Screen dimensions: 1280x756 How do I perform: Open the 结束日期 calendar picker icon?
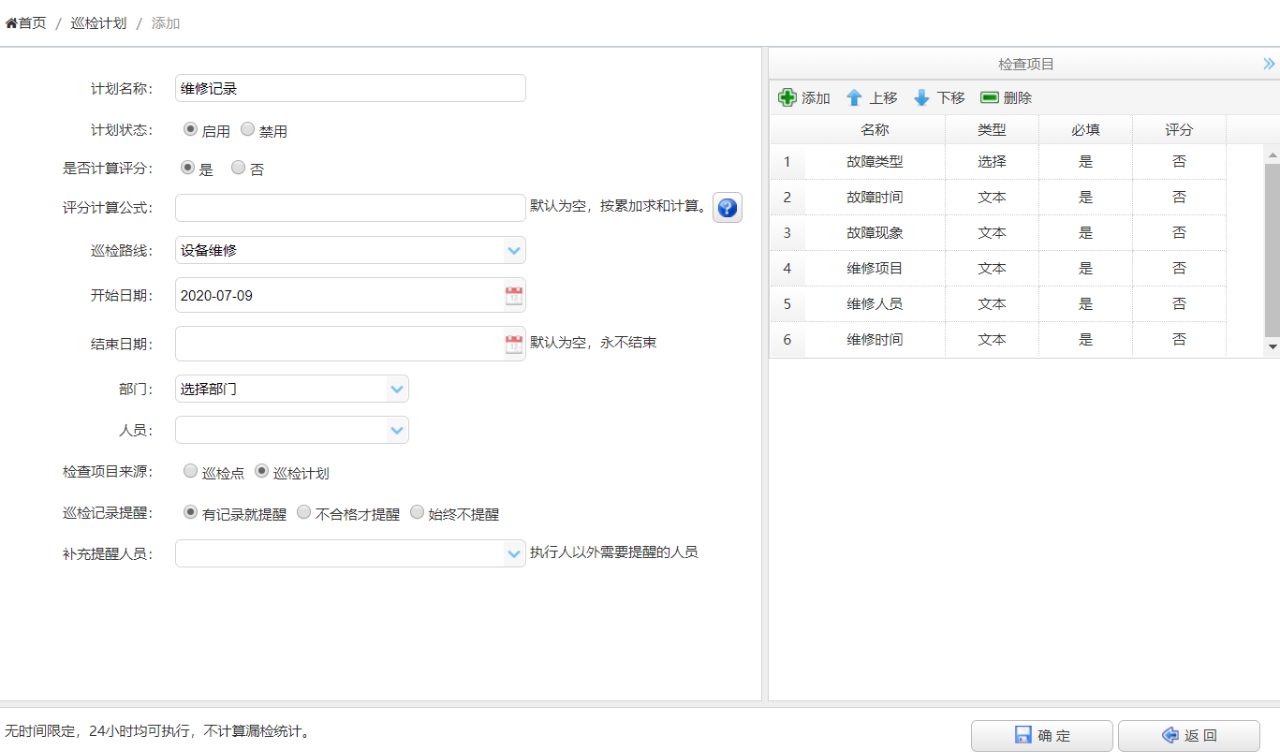pyautogui.click(x=514, y=344)
